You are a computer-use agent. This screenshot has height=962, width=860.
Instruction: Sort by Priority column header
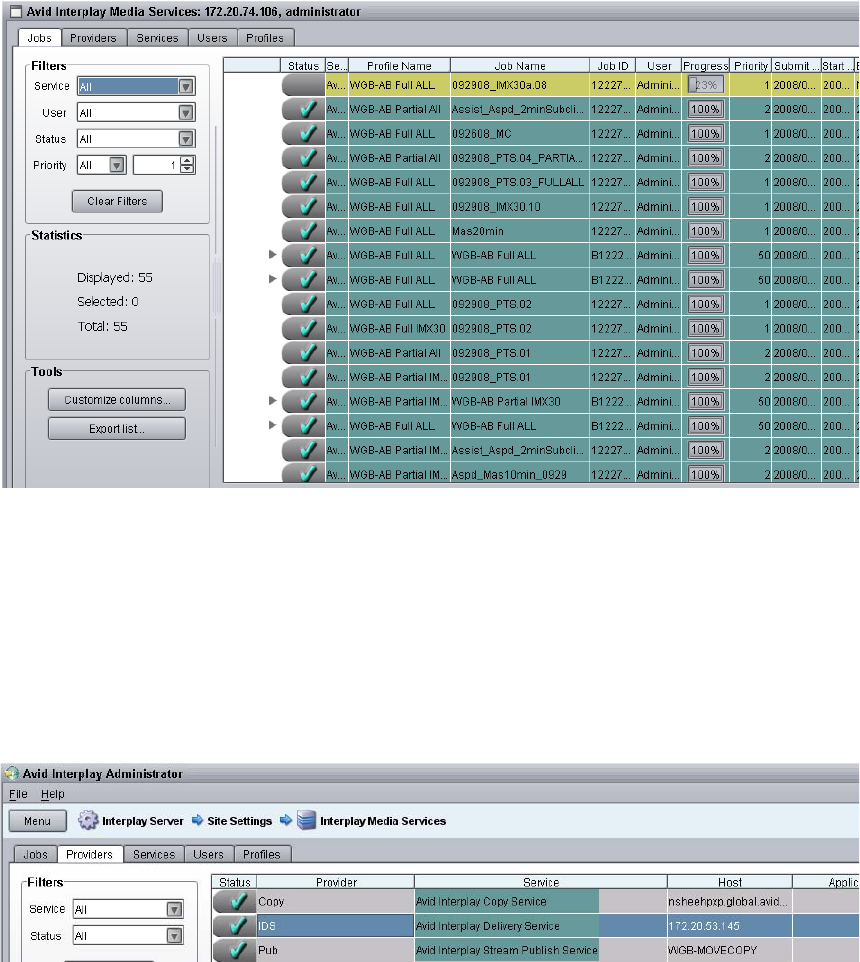click(751, 66)
